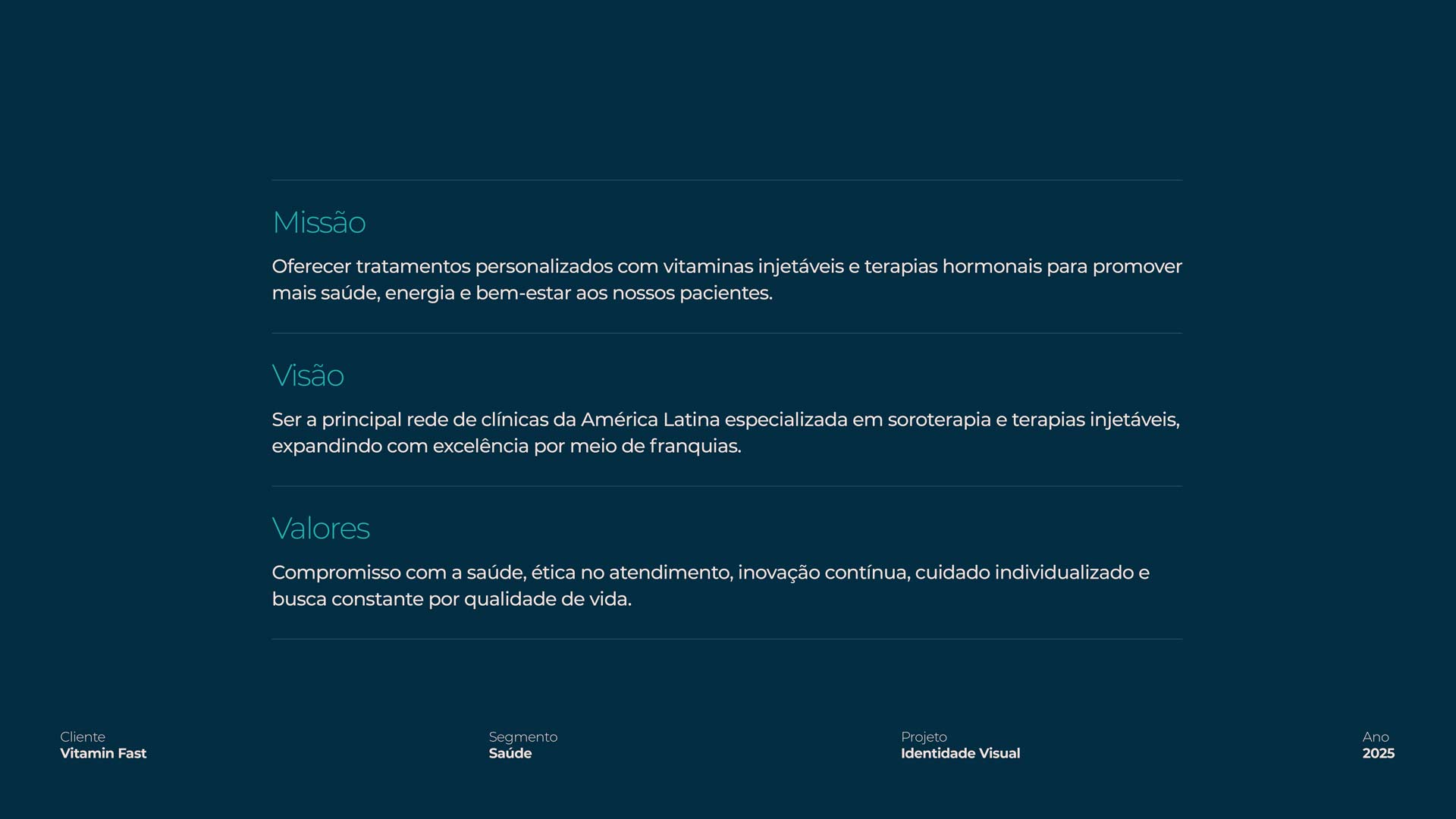
Task: Click the Valores heading
Action: 321,529
